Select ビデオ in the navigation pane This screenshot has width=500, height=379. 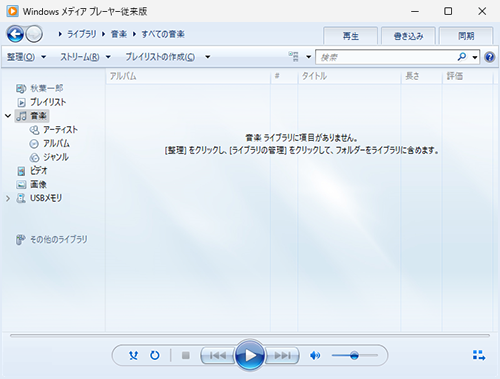(x=32, y=171)
